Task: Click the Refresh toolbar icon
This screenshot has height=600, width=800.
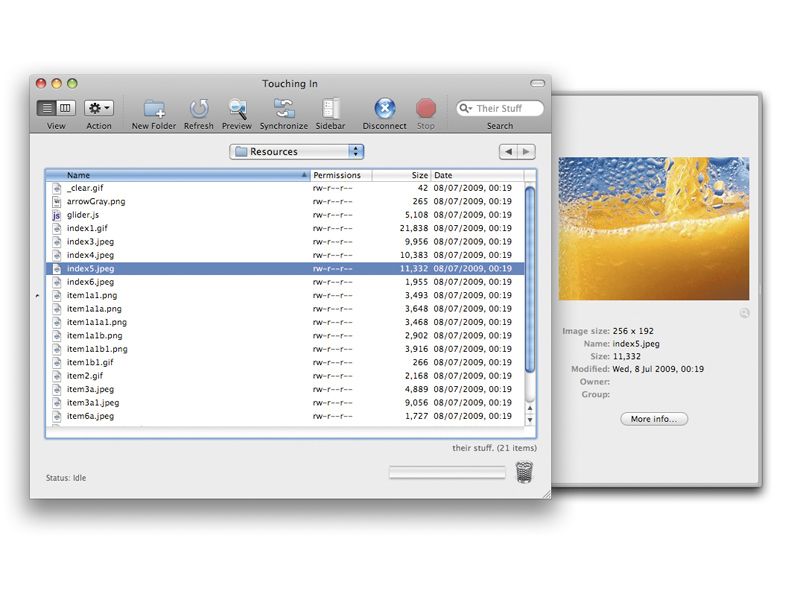Action: (199, 109)
